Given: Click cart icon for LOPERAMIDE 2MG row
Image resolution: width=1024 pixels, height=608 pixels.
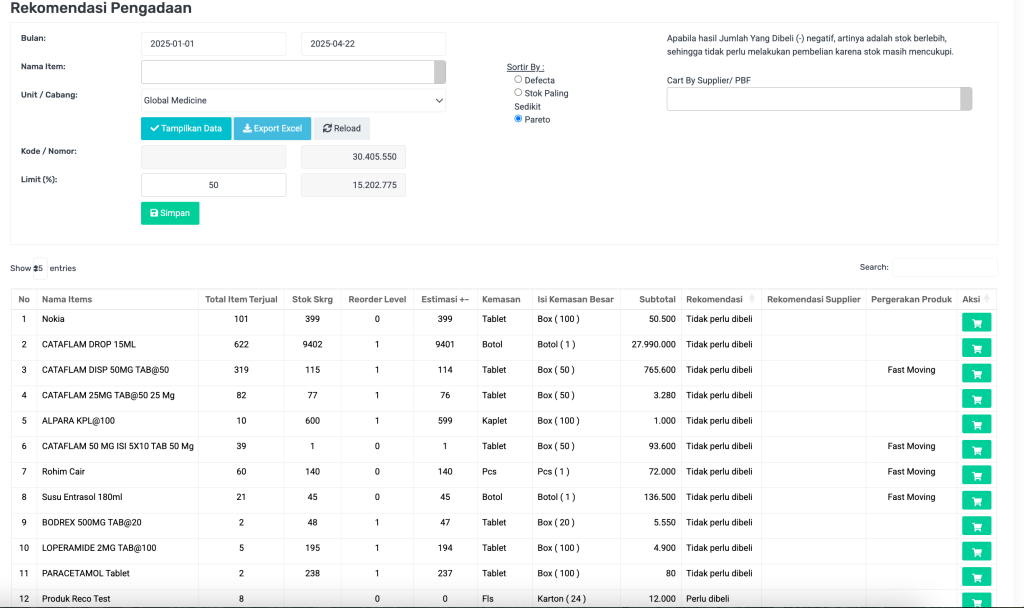Looking at the screenshot, I should pyautogui.click(x=976, y=551).
